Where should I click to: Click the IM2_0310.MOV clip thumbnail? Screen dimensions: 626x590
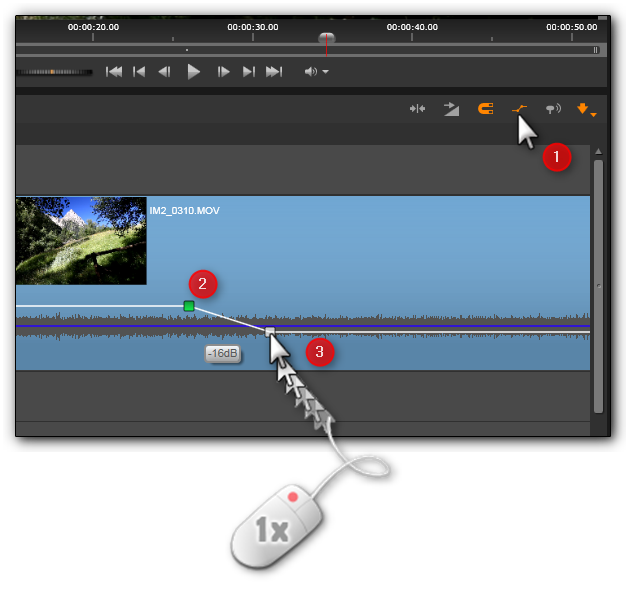tap(81, 241)
